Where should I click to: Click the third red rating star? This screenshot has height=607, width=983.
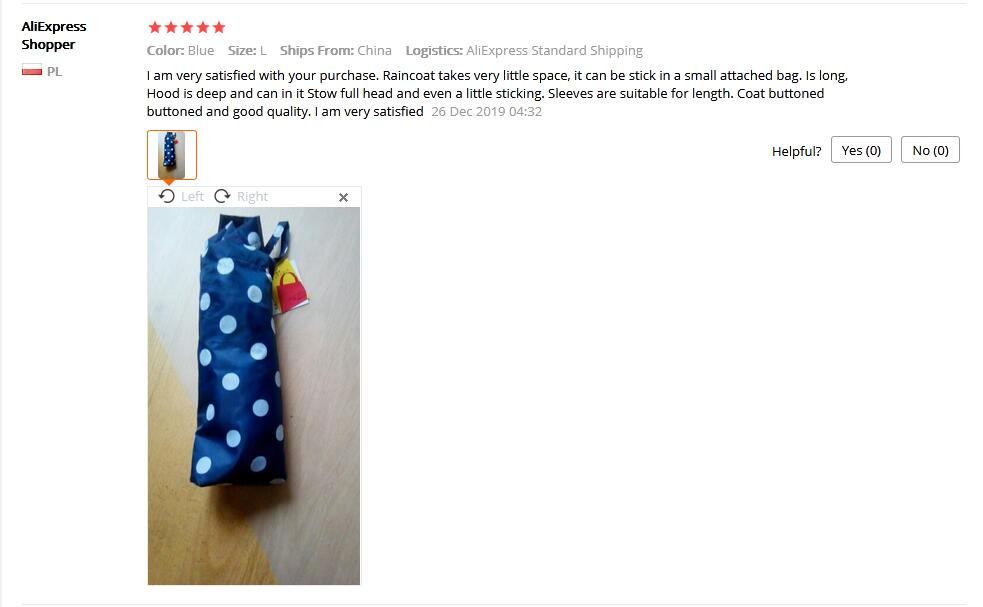click(x=187, y=27)
